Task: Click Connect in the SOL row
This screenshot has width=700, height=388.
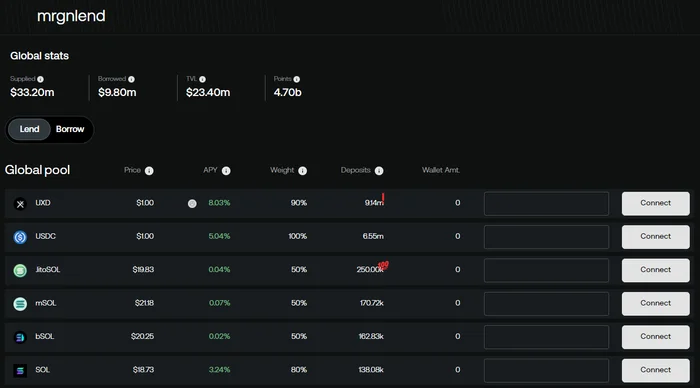Action: pos(655,370)
